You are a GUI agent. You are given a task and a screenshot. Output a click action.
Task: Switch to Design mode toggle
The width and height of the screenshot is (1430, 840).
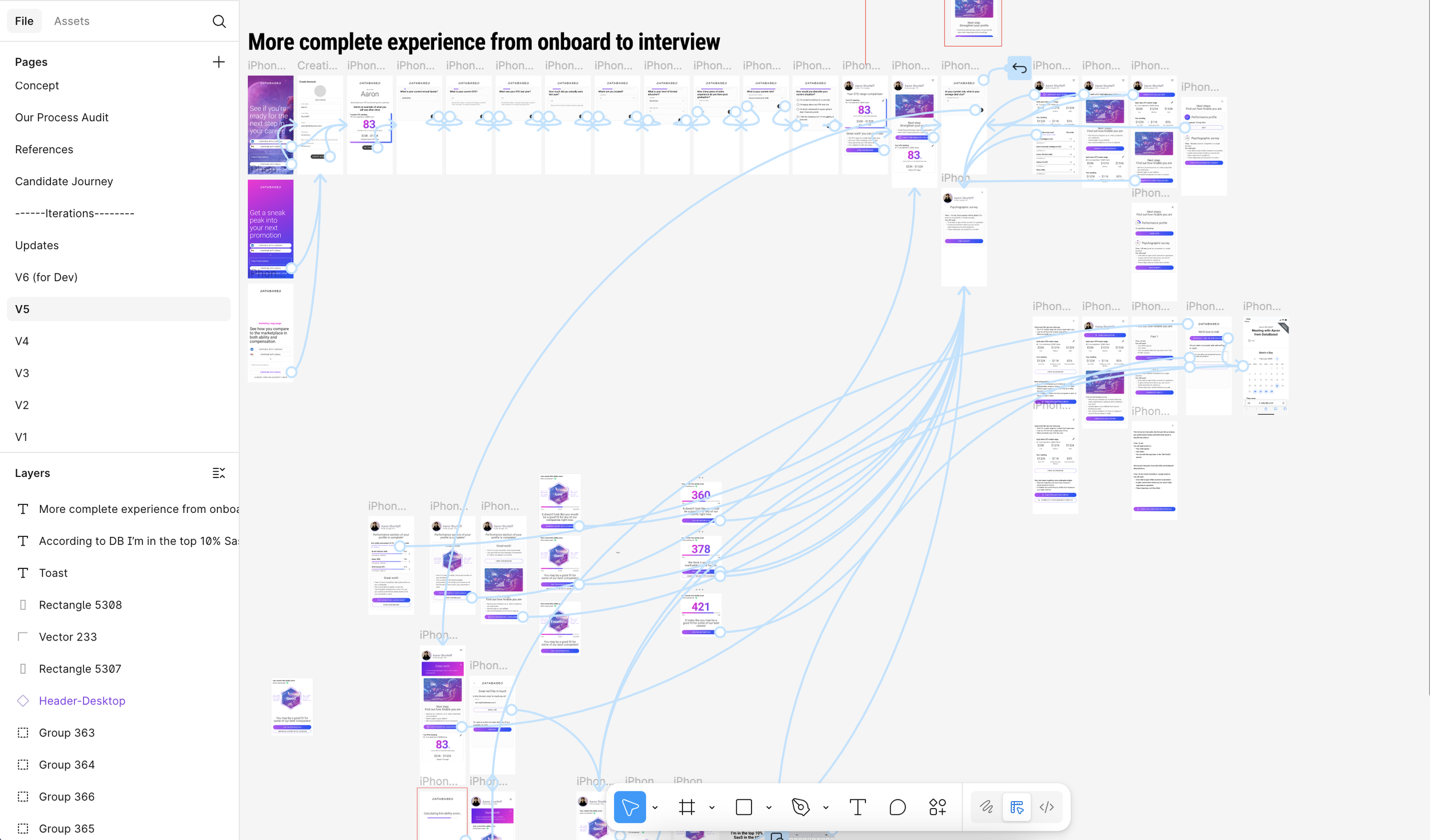point(1016,807)
